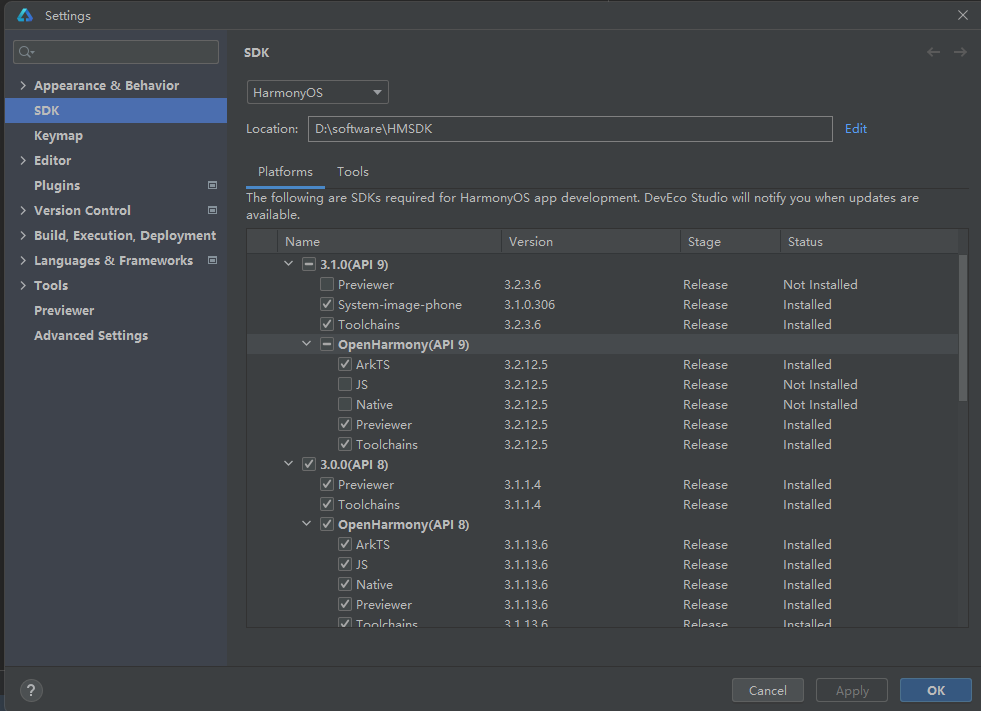
Task: Collapse the 3.0.0(API 8) tree node
Action: [x=288, y=464]
